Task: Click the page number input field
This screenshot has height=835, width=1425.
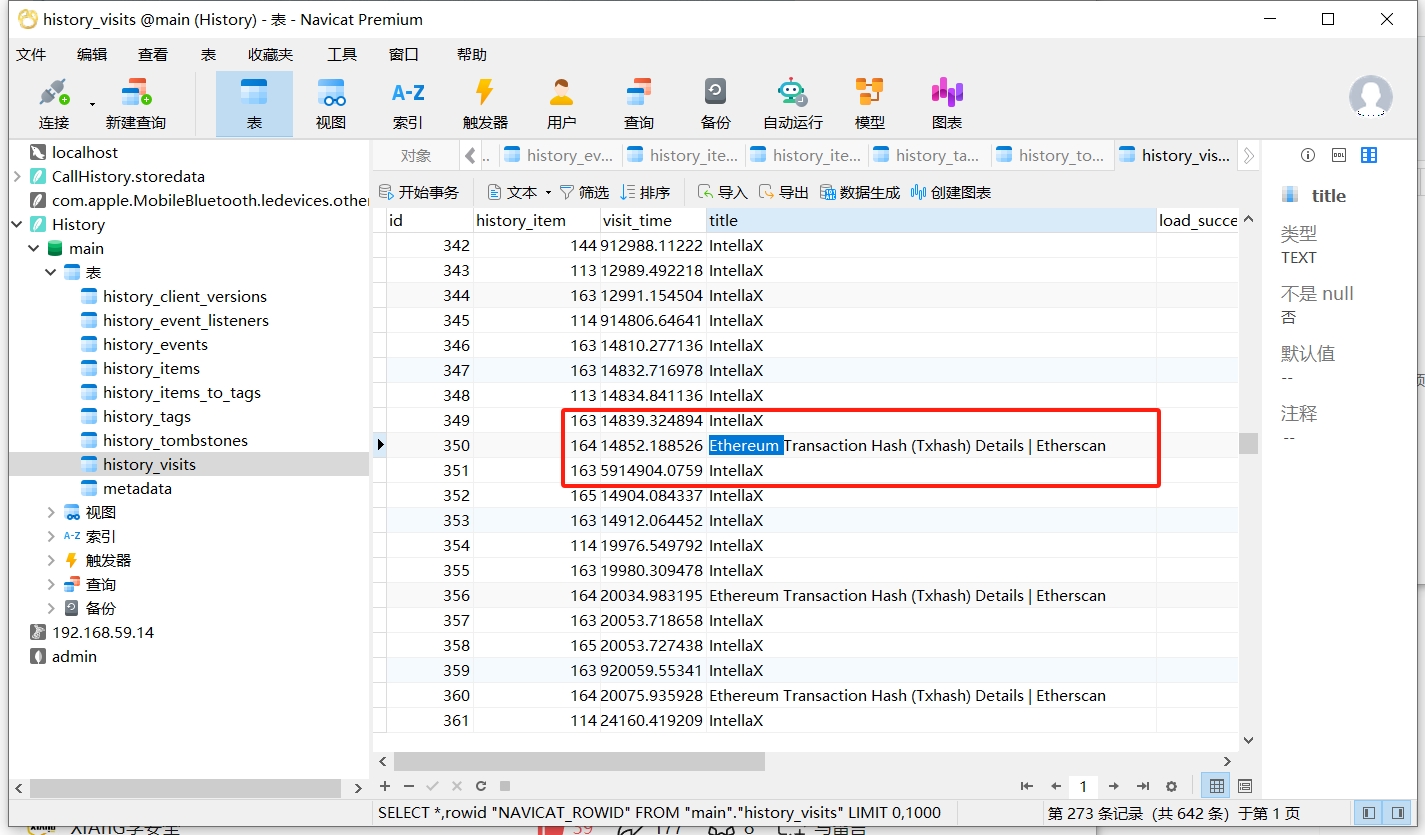Action: click(1084, 787)
